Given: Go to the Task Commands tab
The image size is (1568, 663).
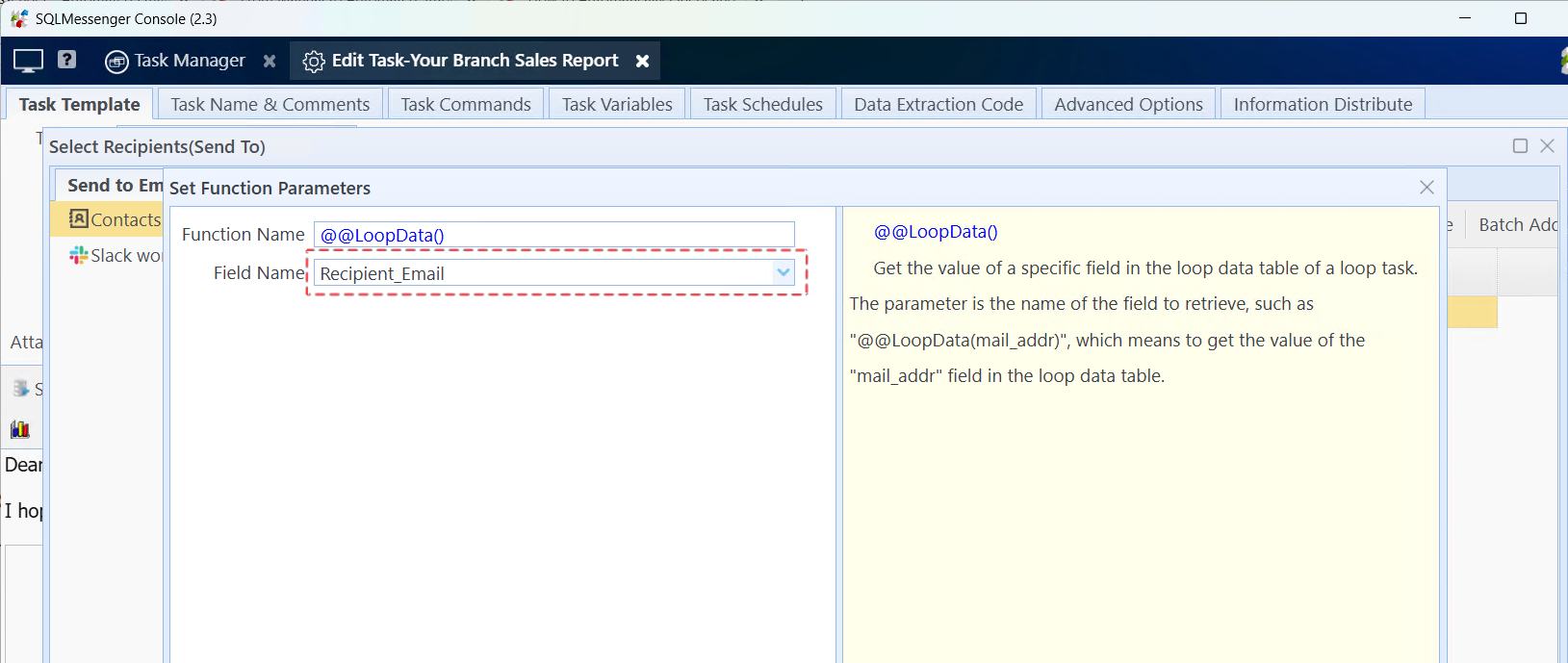Looking at the screenshot, I should [x=466, y=104].
